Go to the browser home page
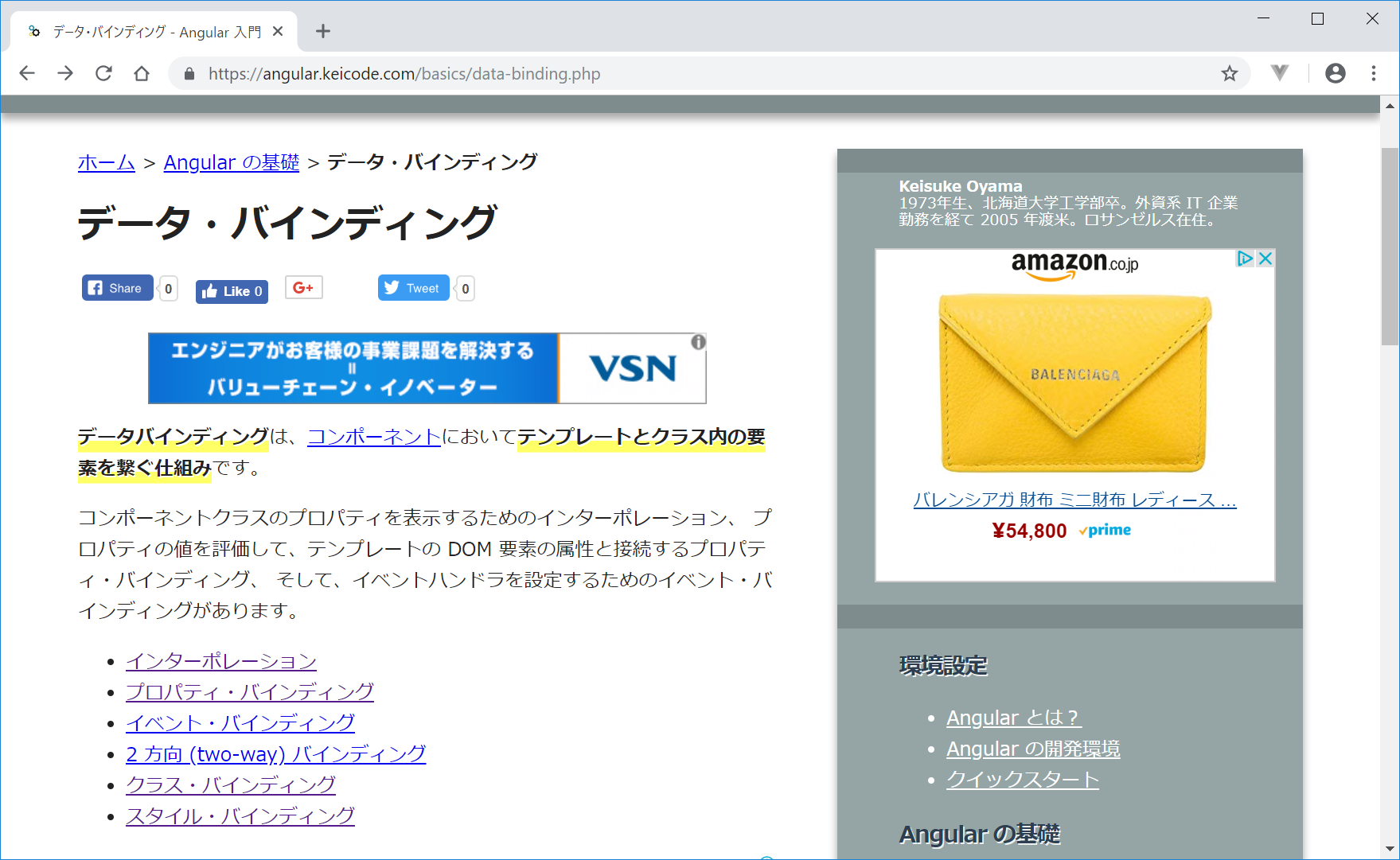This screenshot has height=860, width=1400. [x=142, y=73]
